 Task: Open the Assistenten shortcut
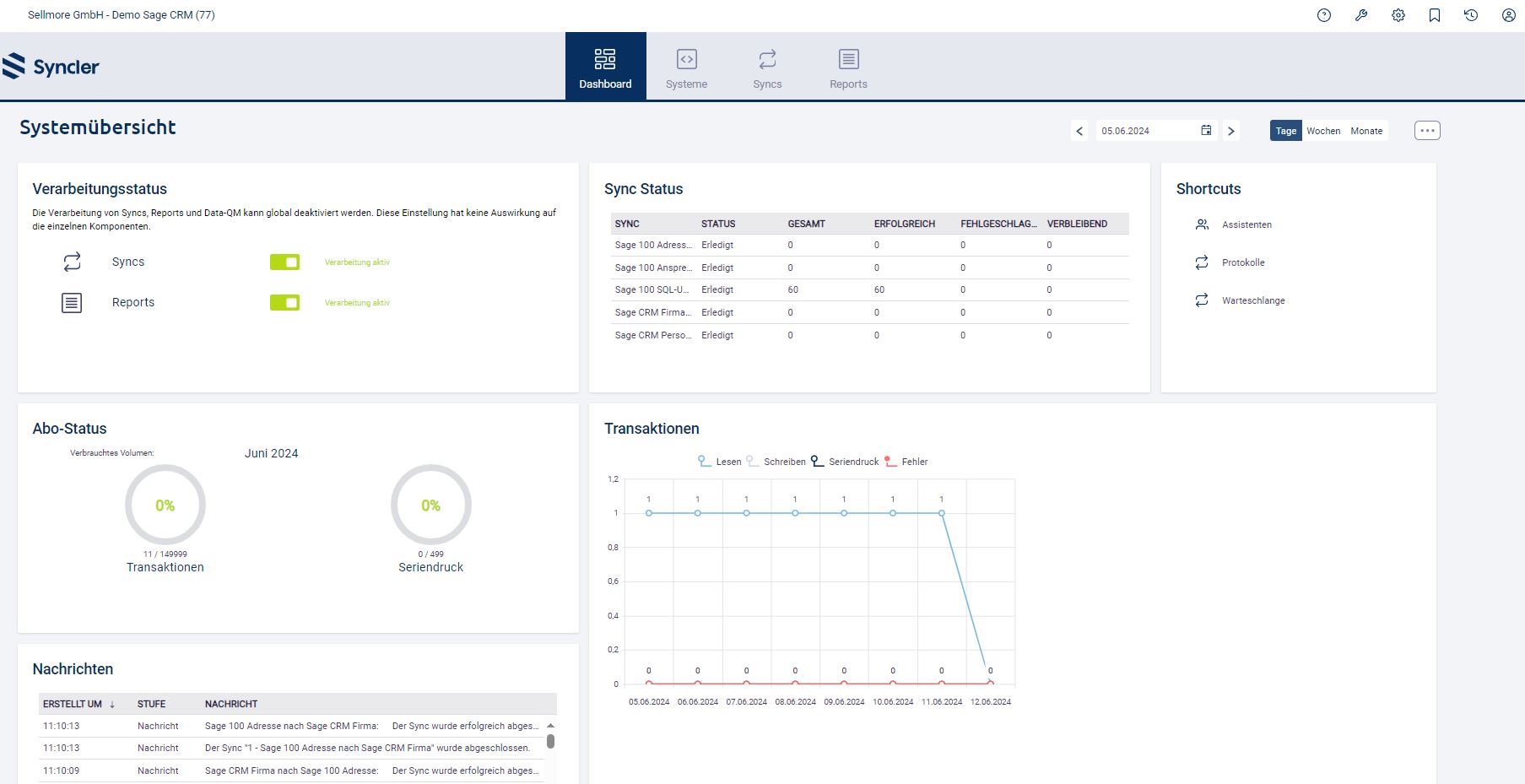click(1246, 224)
